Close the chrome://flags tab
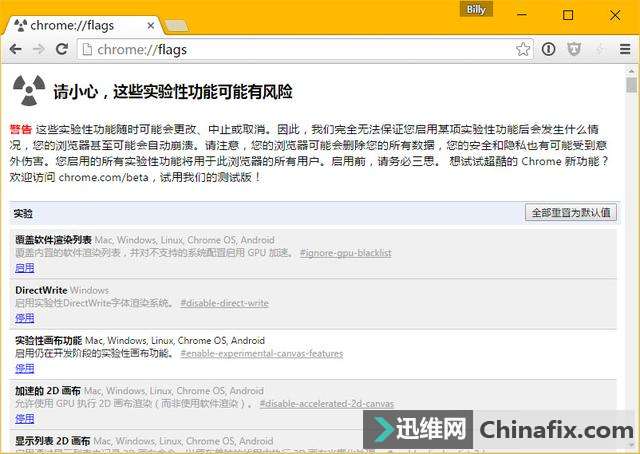This screenshot has width=640, height=454. [151, 26]
